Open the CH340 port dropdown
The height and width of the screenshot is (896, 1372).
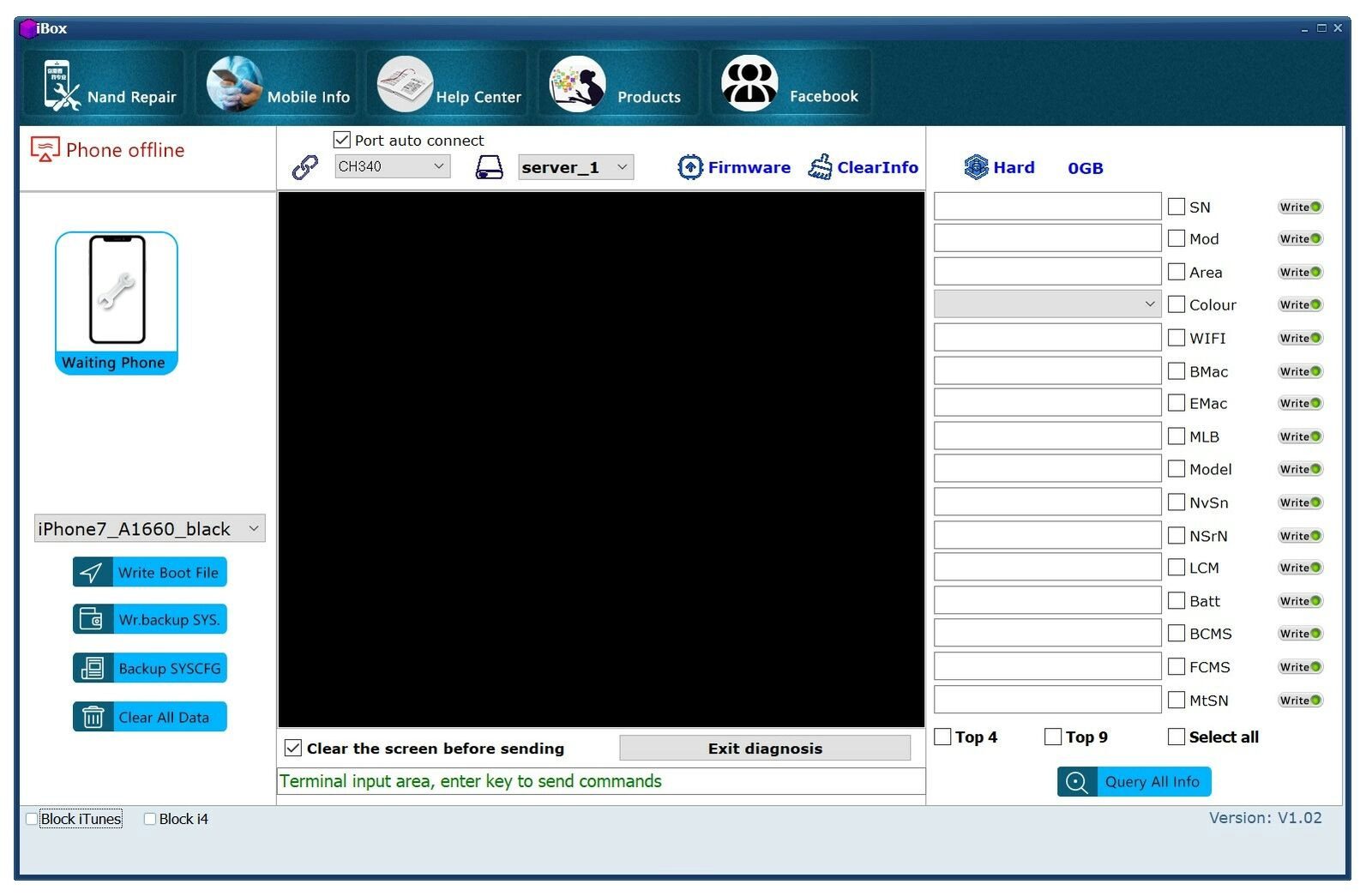tap(392, 166)
